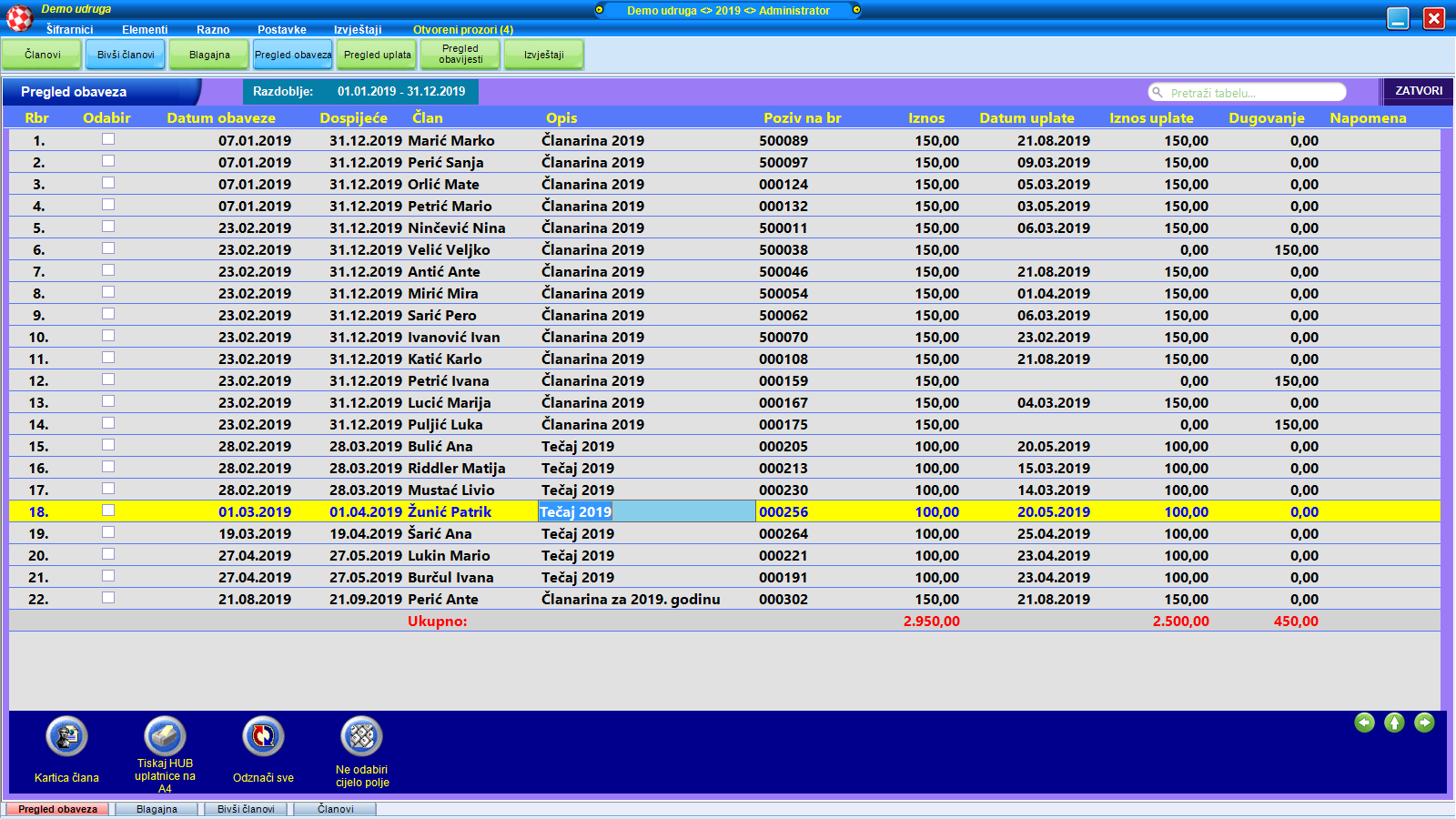This screenshot has width=1456, height=819.
Task: Expand the Šifrarnici menu
Action: coord(69,30)
